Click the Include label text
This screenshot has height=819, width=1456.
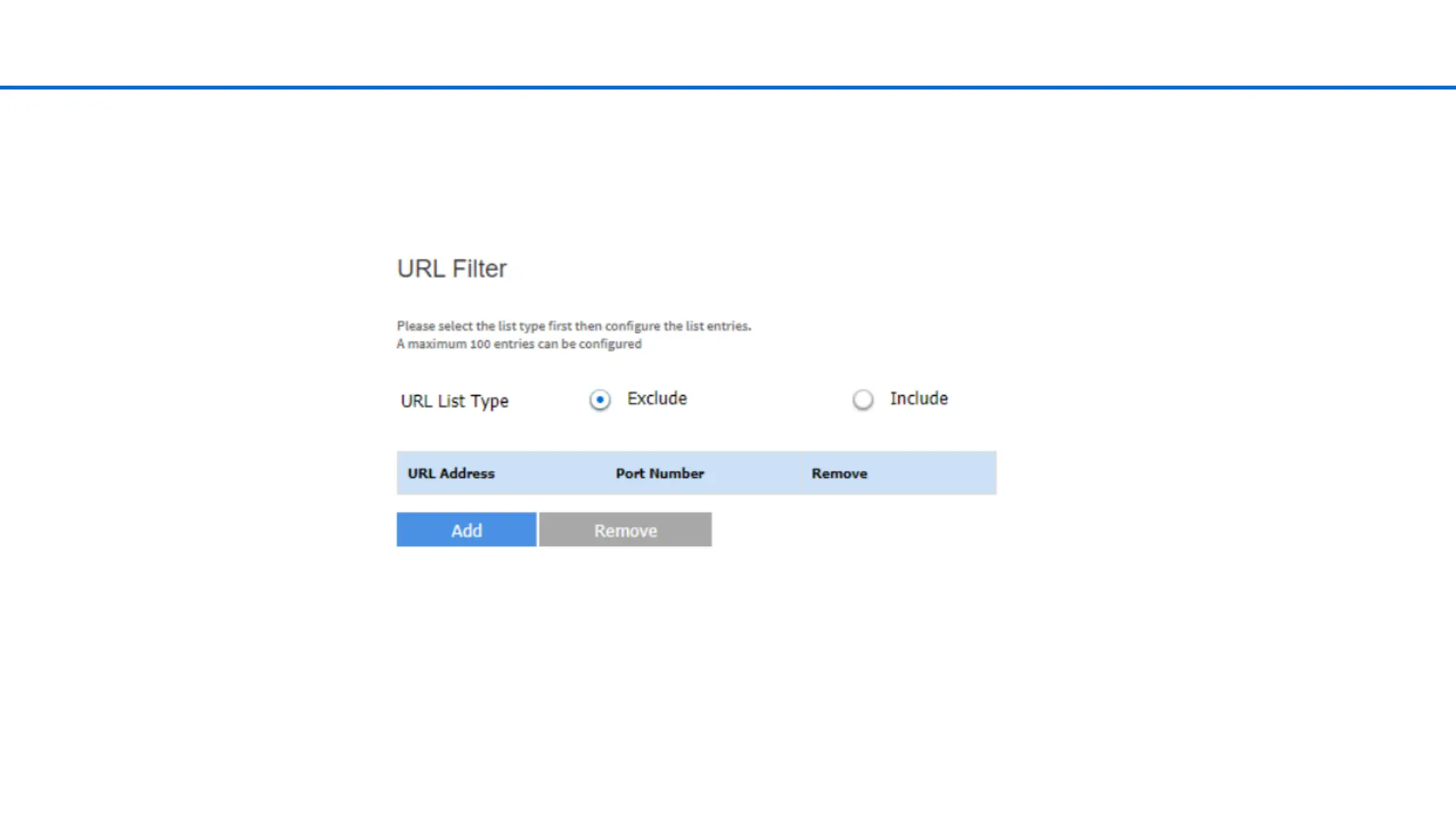918,399
